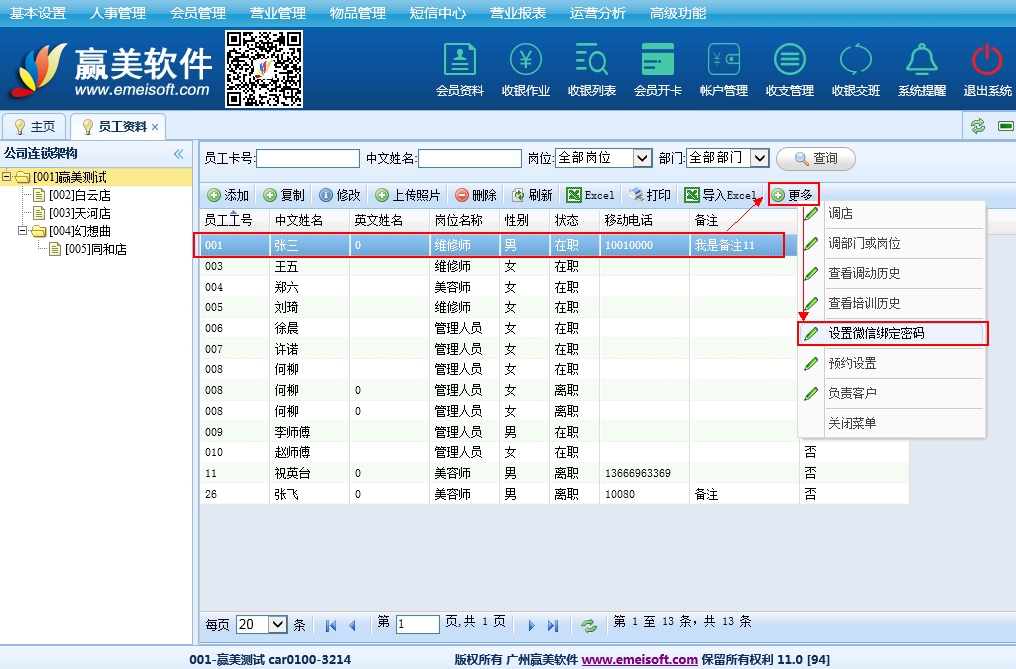Open the 帐户管理 account management icon

click(x=723, y=61)
